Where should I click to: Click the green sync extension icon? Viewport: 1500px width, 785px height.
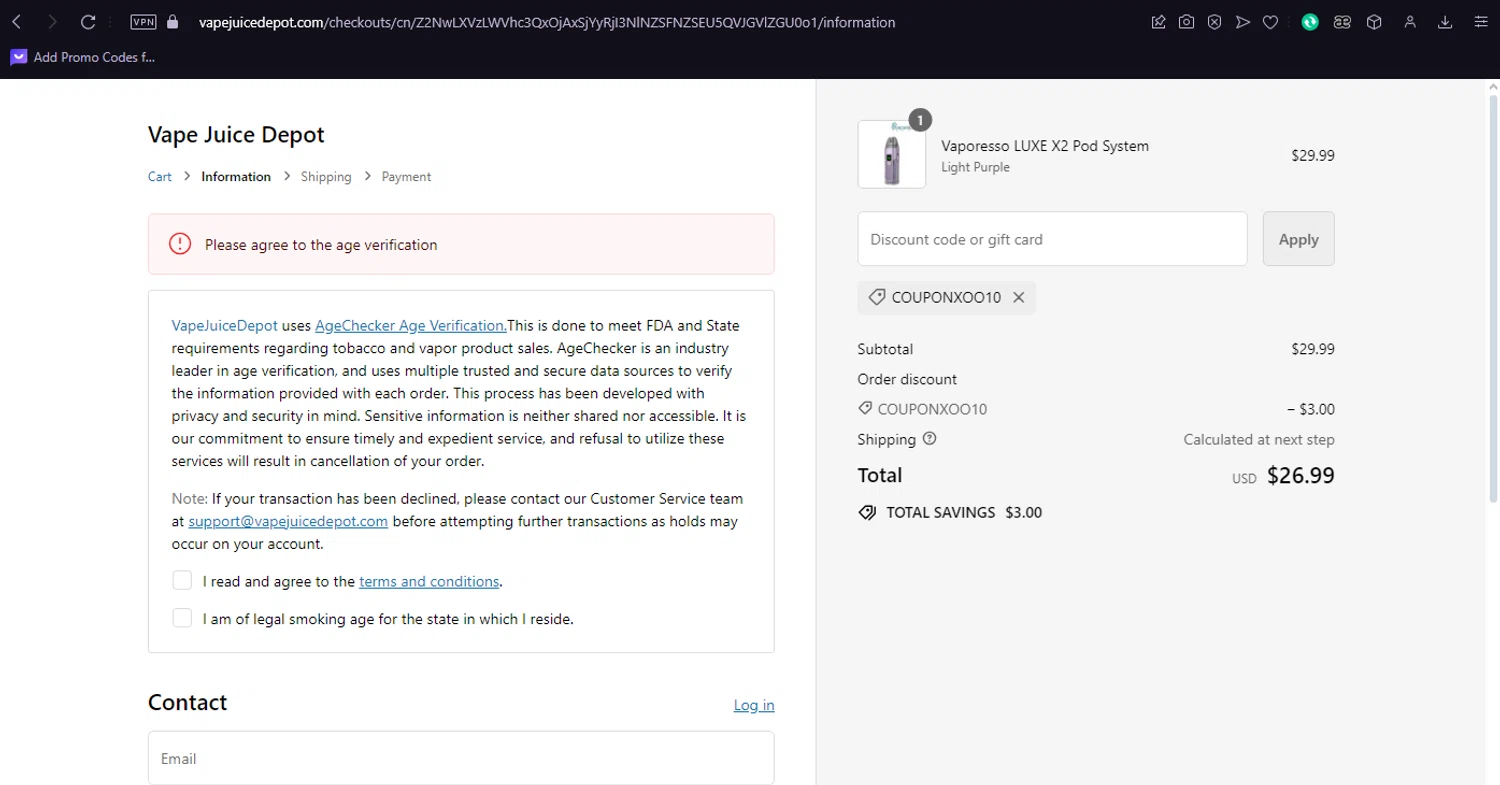[x=1310, y=22]
